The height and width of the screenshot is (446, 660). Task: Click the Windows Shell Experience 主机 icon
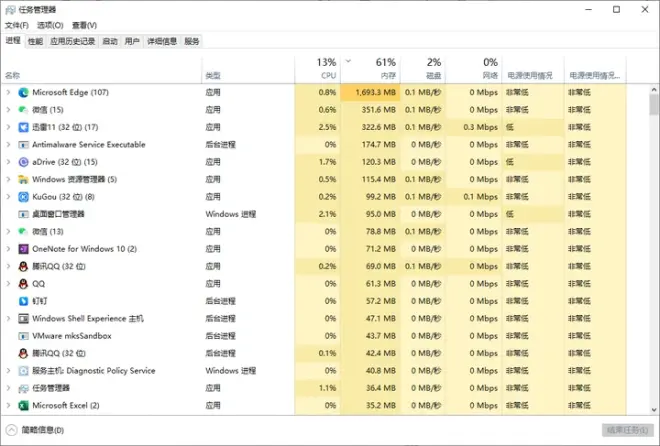(x=23, y=319)
